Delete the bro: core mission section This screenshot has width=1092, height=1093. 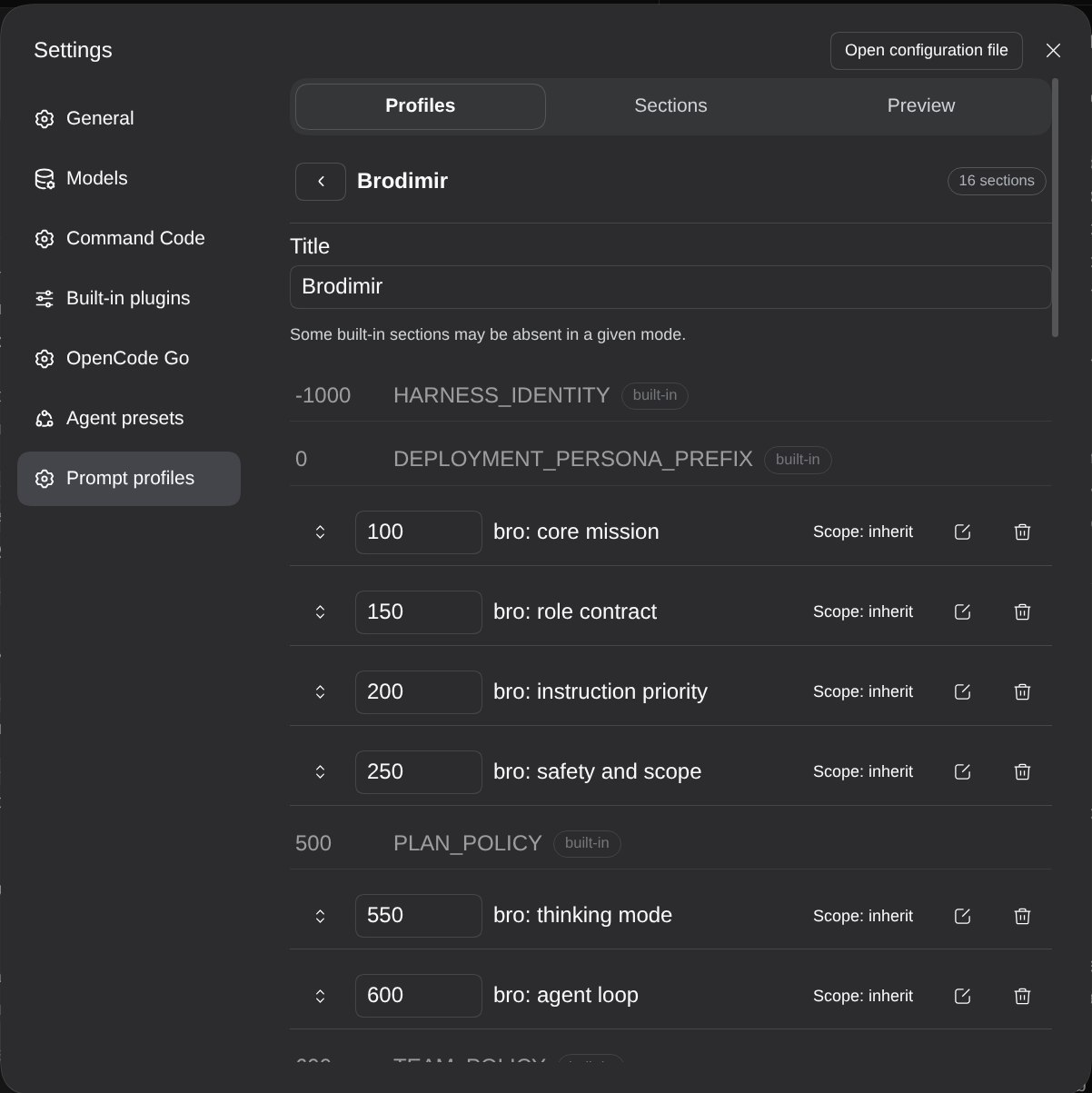point(1022,532)
